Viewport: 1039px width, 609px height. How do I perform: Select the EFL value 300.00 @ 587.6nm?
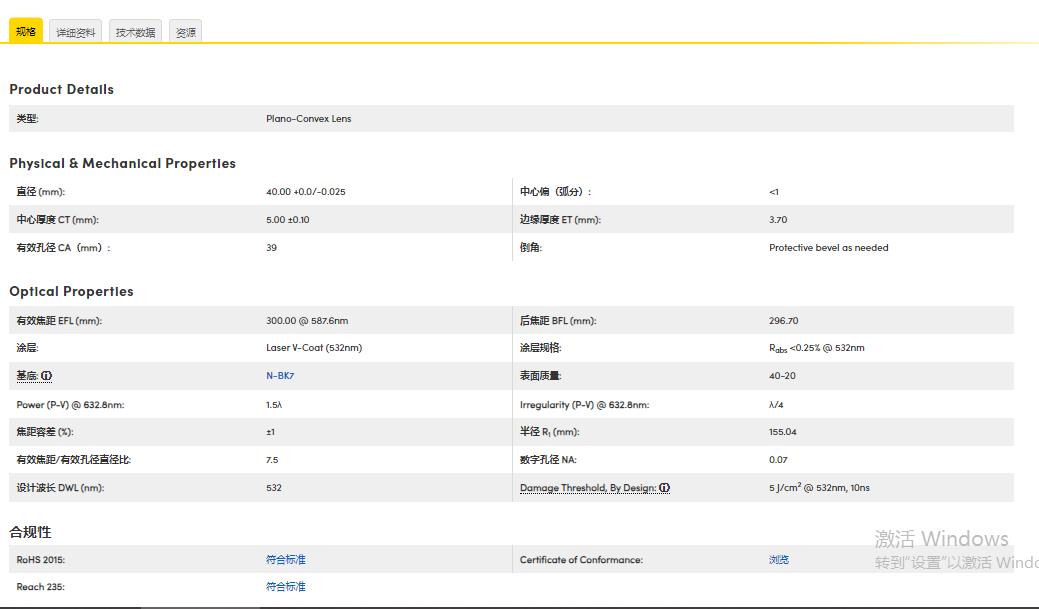pos(305,320)
